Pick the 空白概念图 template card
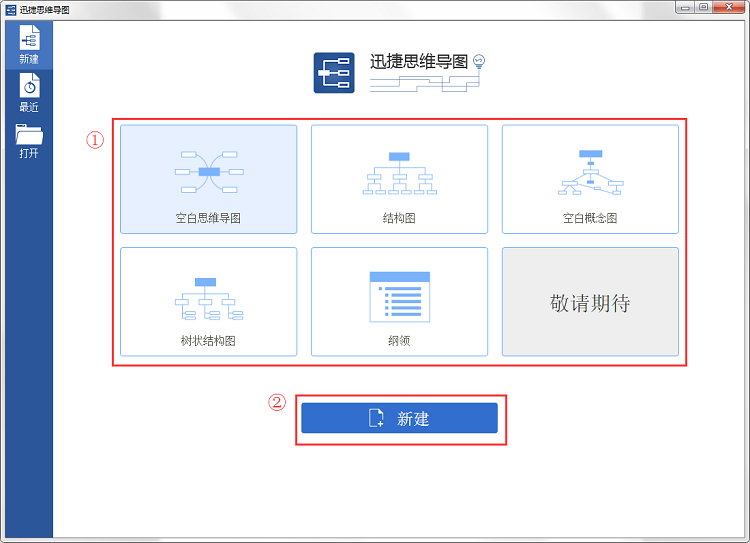The height and width of the screenshot is (543, 750). 590,179
